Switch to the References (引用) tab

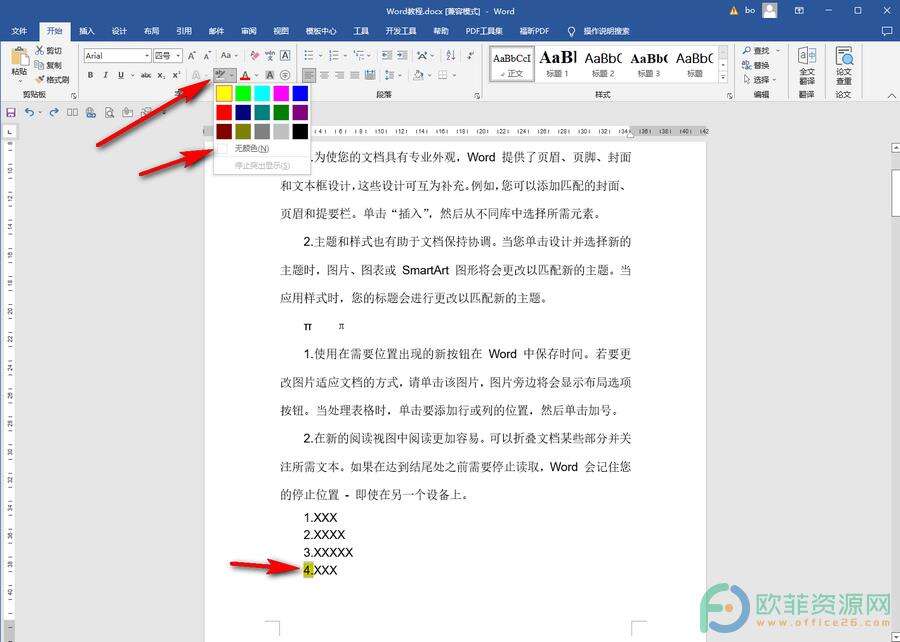[184, 31]
